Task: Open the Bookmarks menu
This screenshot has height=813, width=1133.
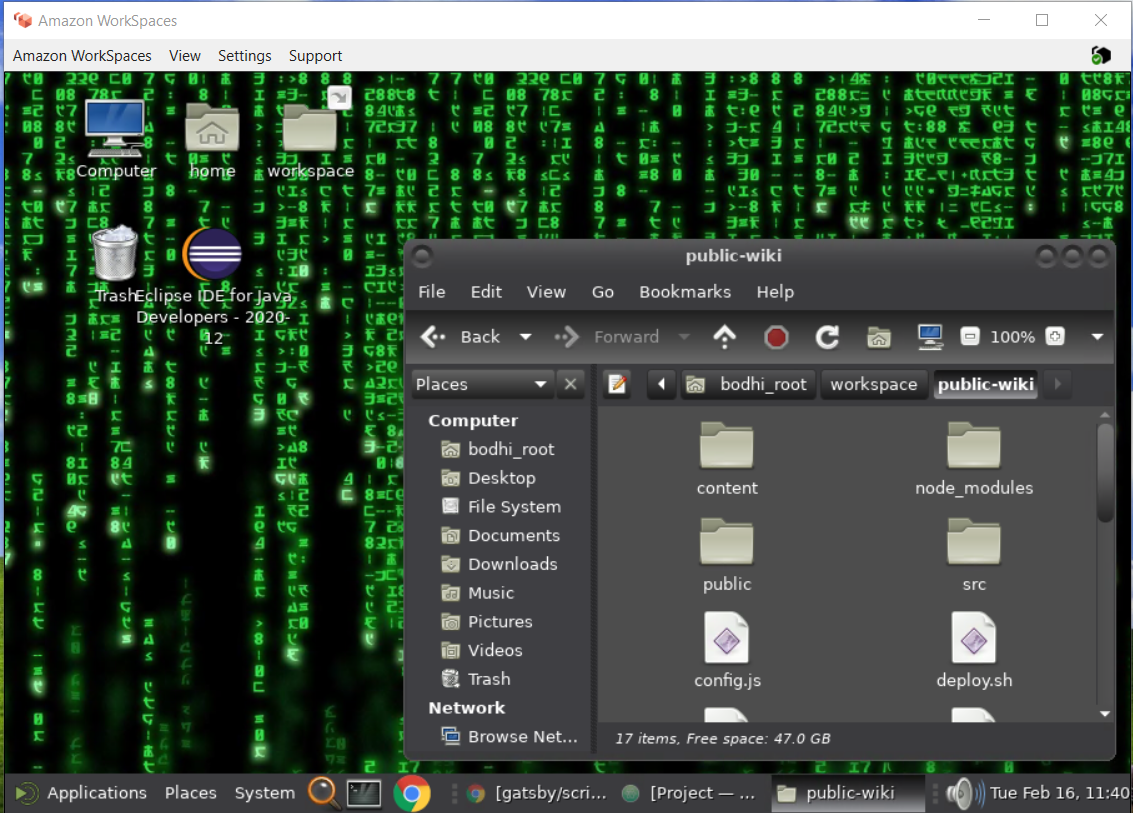Action: pos(685,292)
